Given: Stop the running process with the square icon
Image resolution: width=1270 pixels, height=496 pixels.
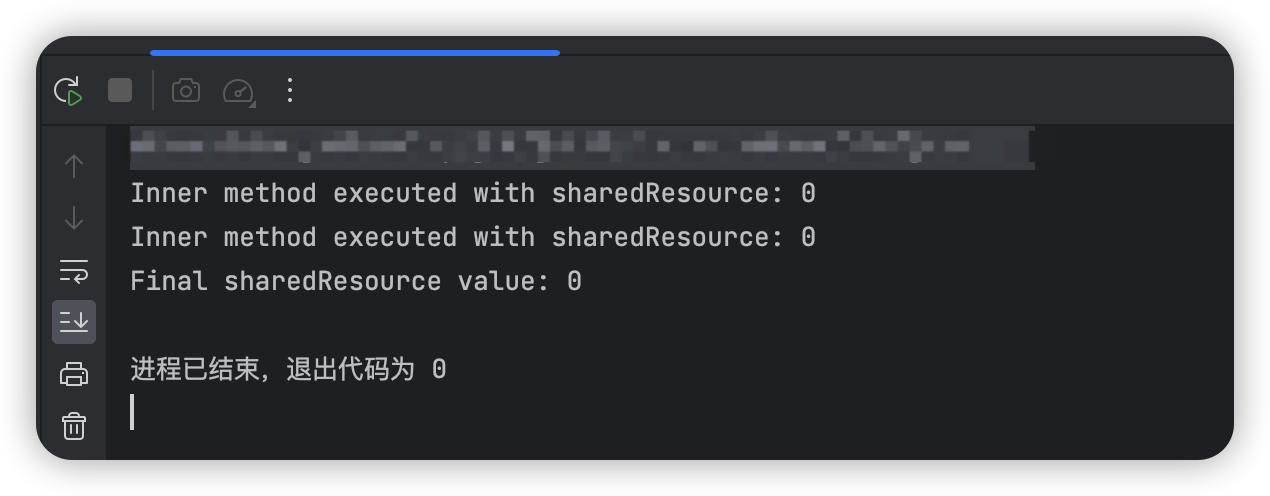Looking at the screenshot, I should (x=120, y=91).
